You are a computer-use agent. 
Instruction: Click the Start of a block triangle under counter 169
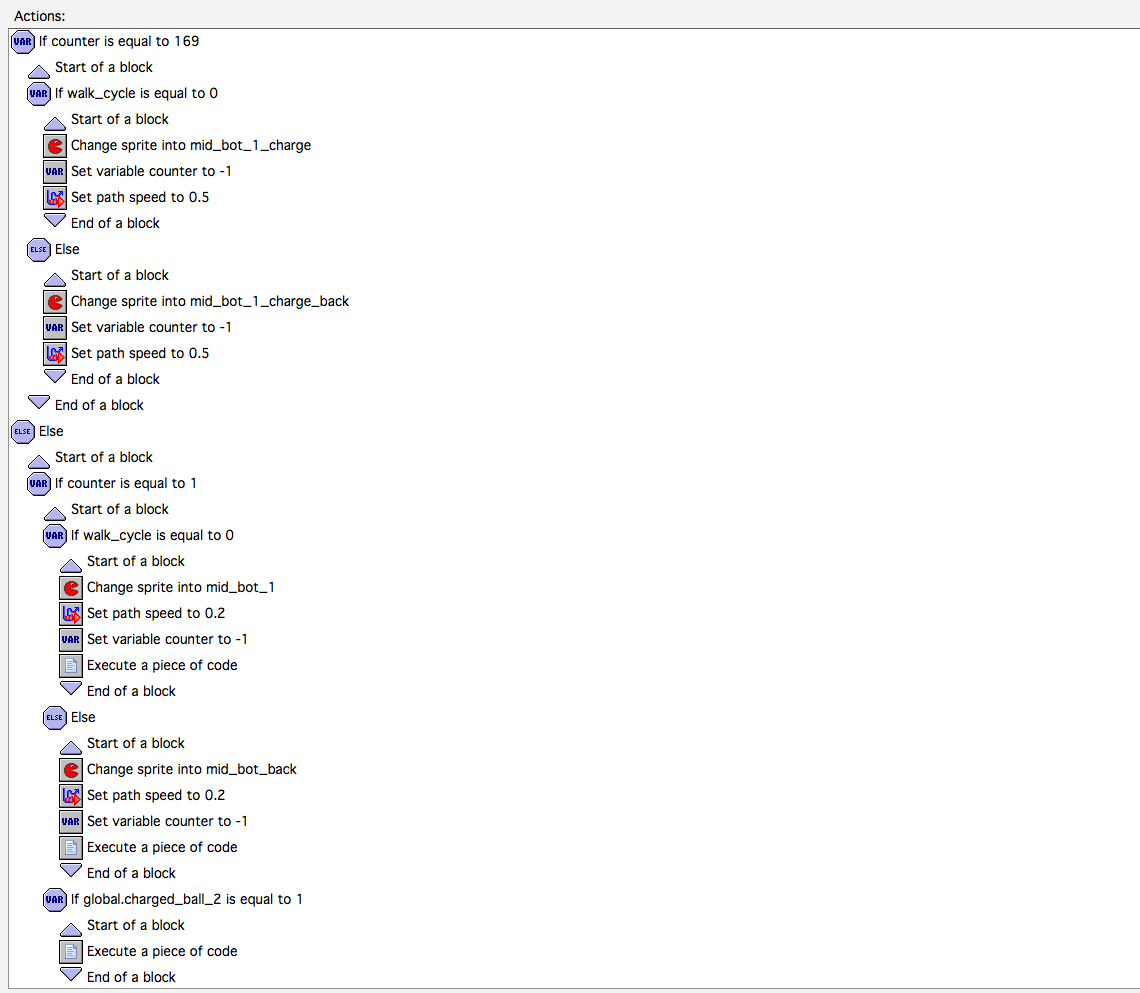[x=39, y=71]
